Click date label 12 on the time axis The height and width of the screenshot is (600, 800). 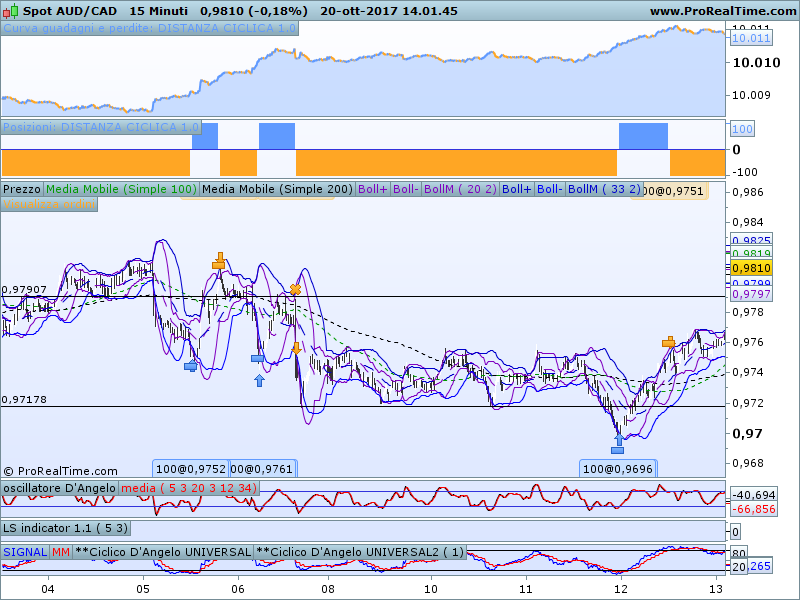point(620,589)
